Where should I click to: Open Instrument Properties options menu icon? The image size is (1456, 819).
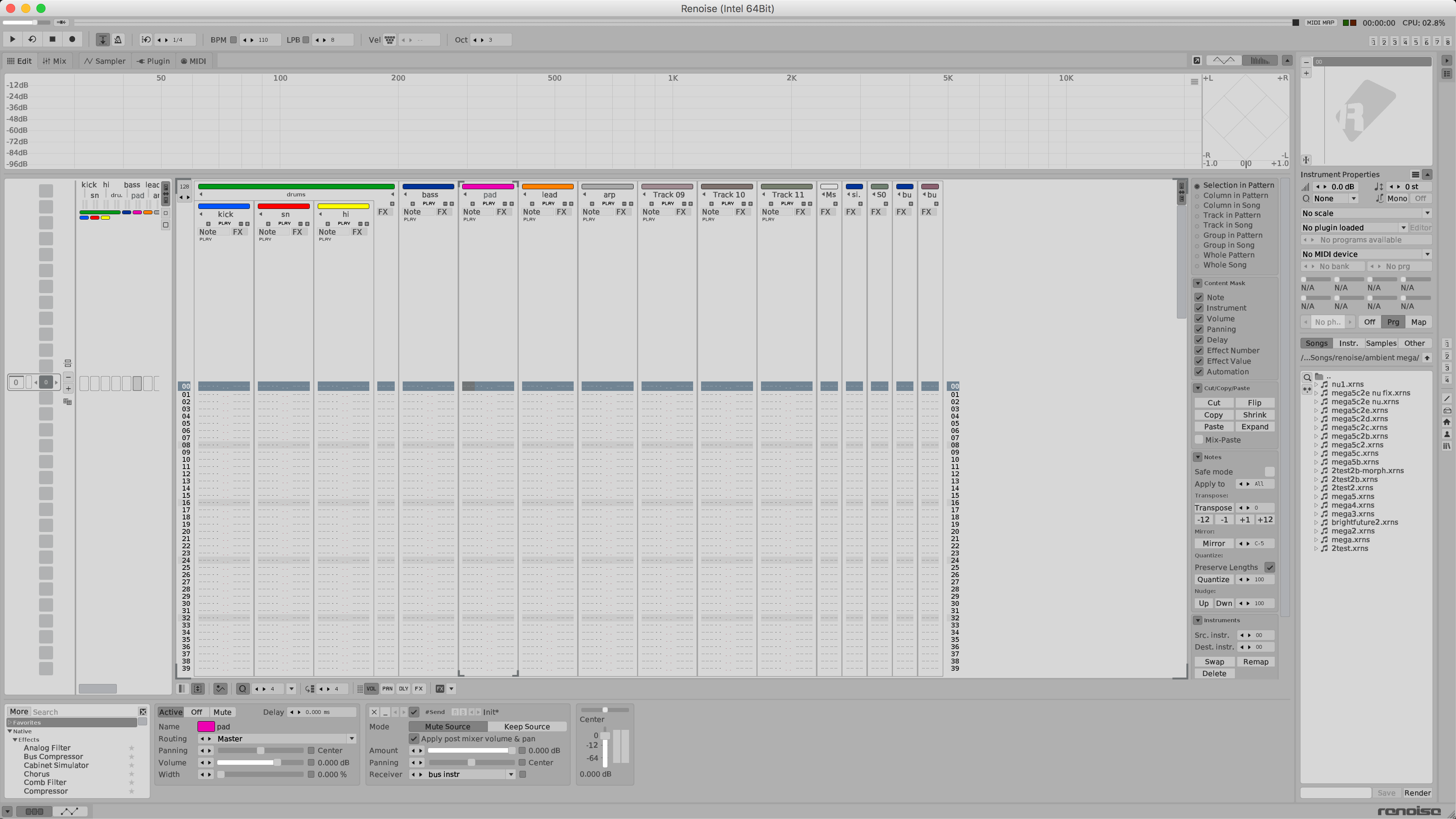click(1415, 175)
